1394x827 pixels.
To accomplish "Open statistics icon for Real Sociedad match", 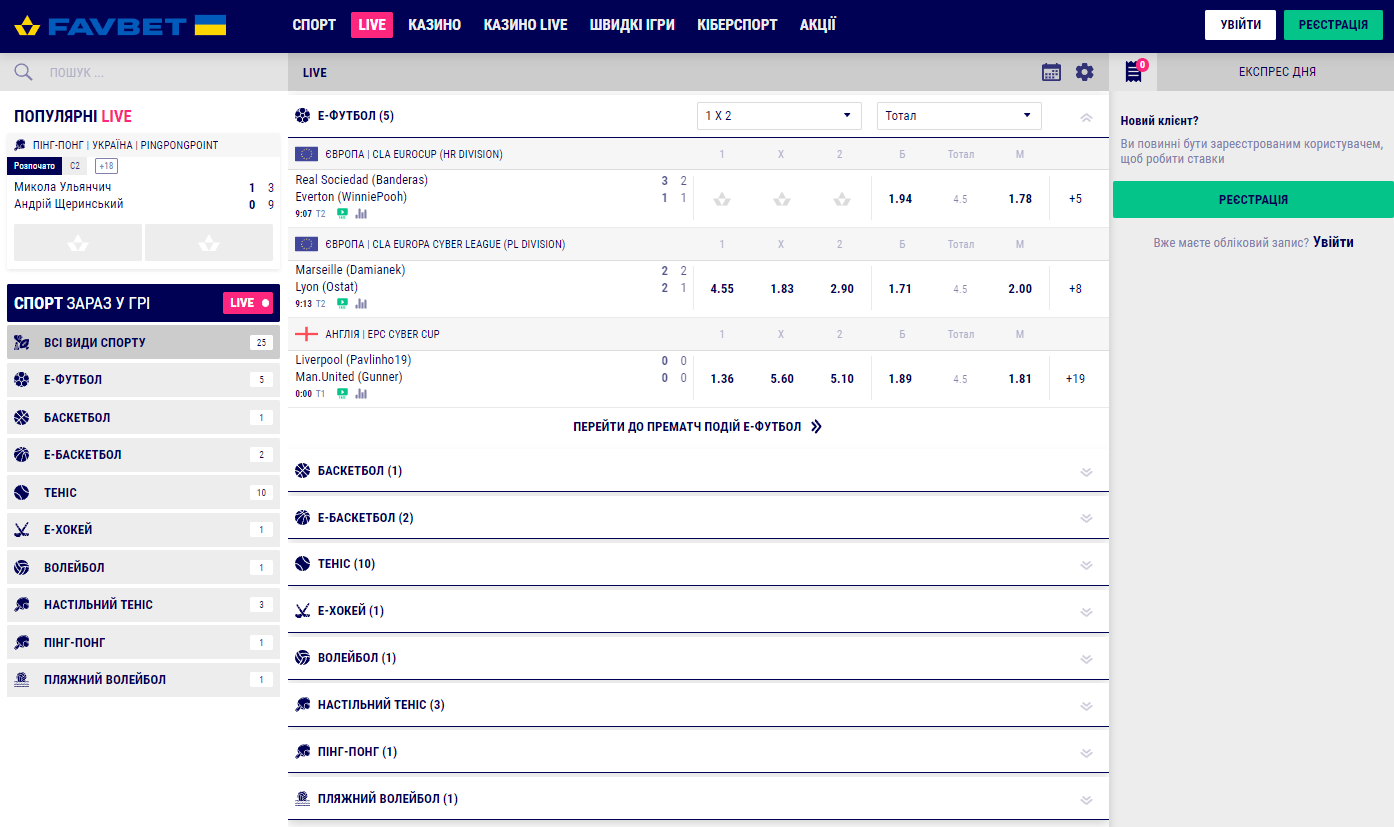I will [361, 213].
